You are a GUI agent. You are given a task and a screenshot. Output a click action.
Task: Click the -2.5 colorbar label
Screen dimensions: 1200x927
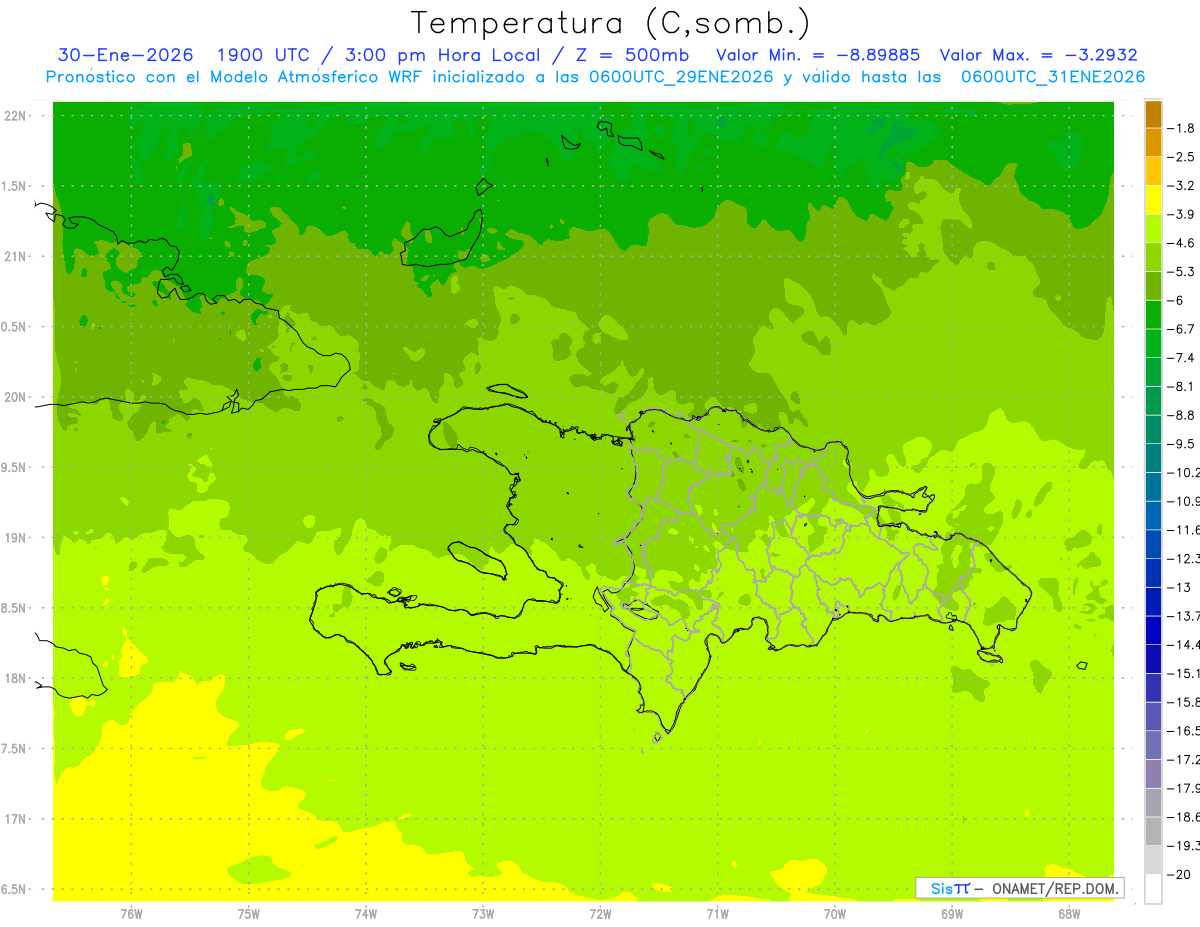pos(1183,157)
